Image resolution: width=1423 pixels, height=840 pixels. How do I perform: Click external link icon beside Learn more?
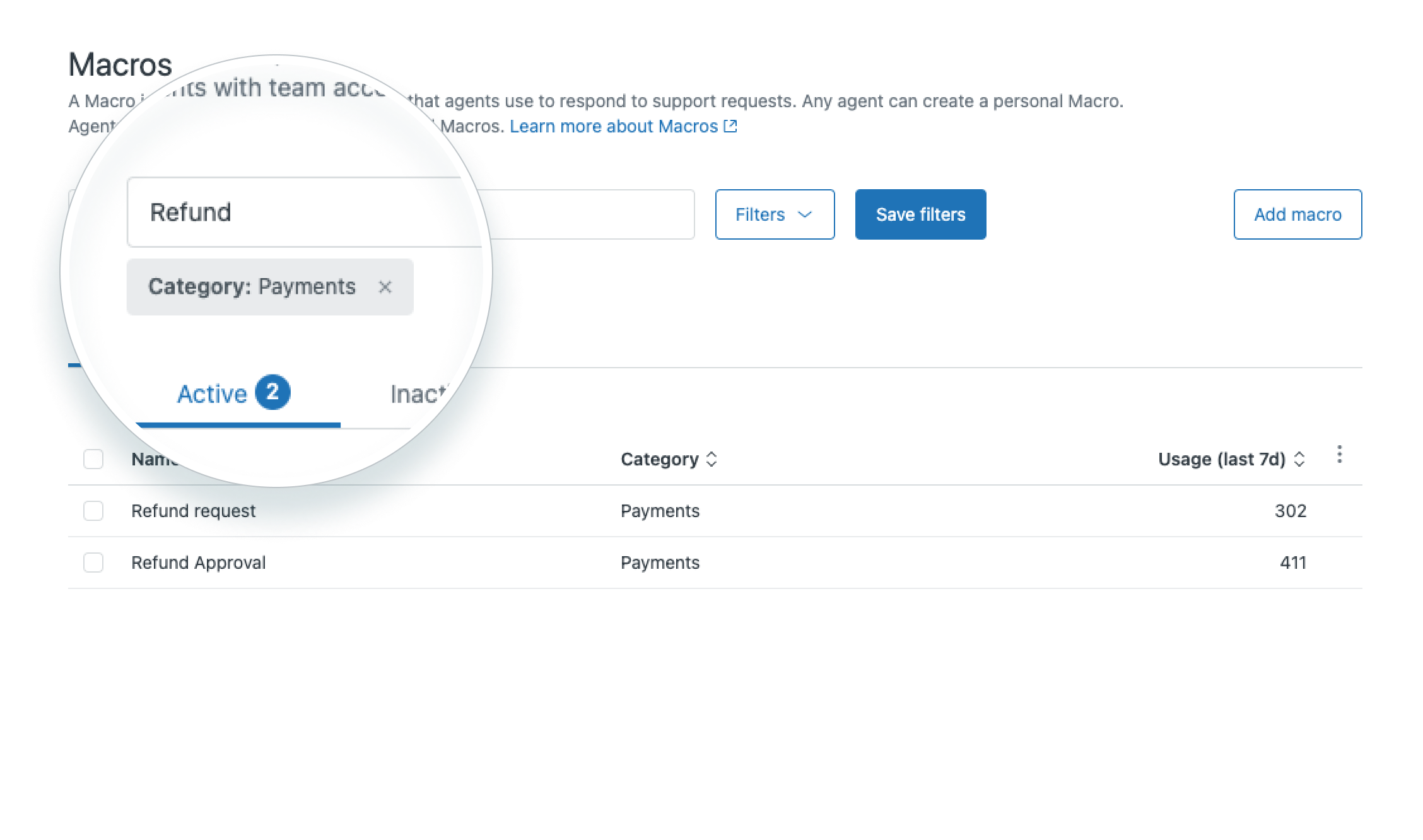(x=730, y=126)
